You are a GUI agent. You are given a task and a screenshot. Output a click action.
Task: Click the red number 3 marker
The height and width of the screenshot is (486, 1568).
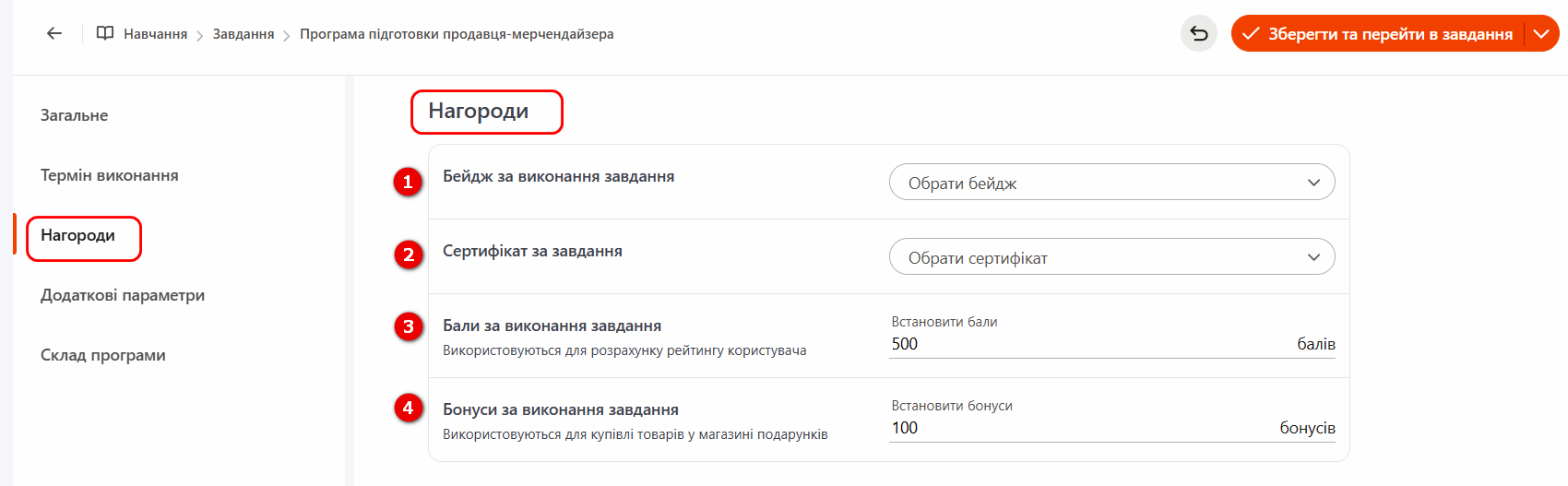pyautogui.click(x=408, y=326)
